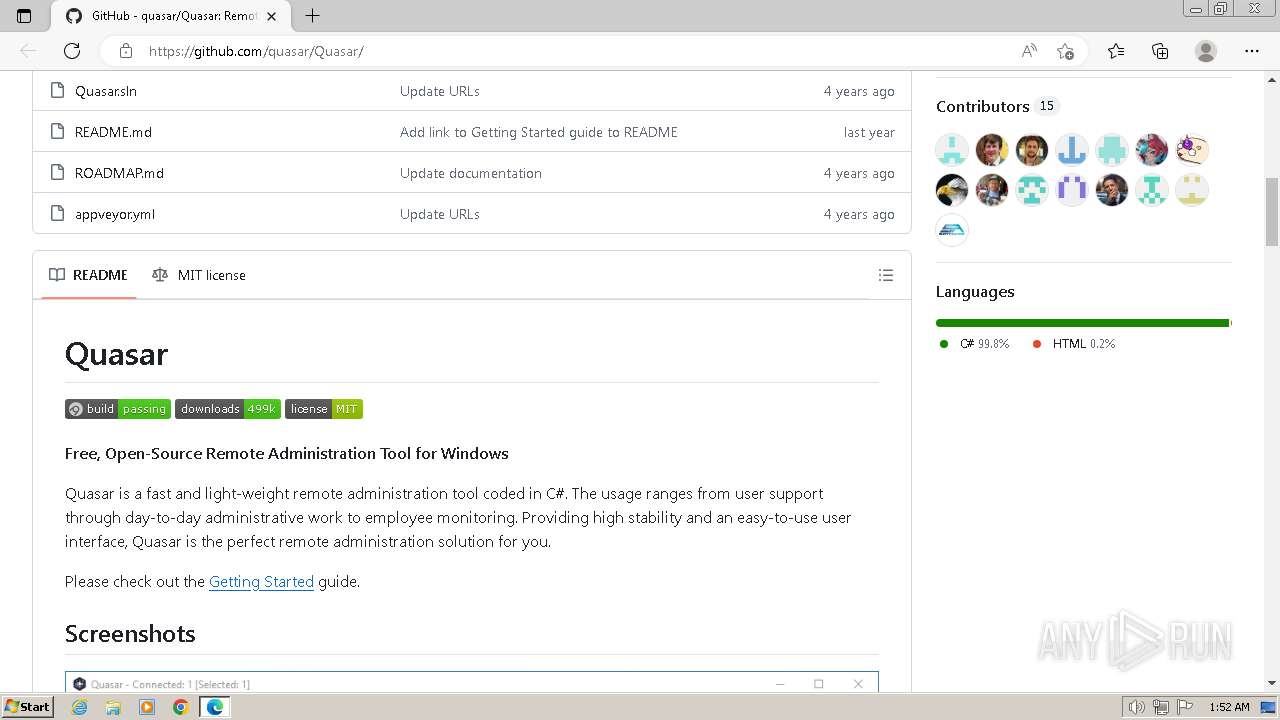Image resolution: width=1280 pixels, height=720 pixels.
Task: Open the Quasar.sln file
Action: pyautogui.click(x=105, y=91)
